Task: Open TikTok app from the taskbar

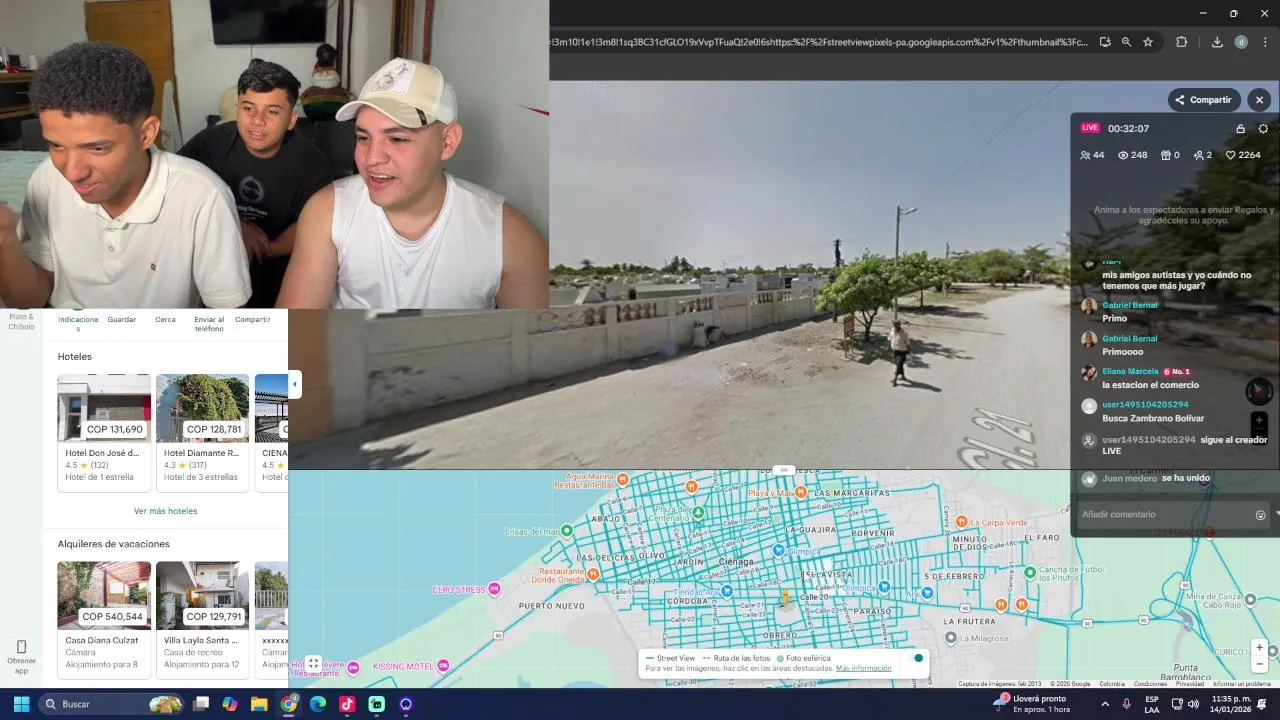Action: (x=347, y=704)
